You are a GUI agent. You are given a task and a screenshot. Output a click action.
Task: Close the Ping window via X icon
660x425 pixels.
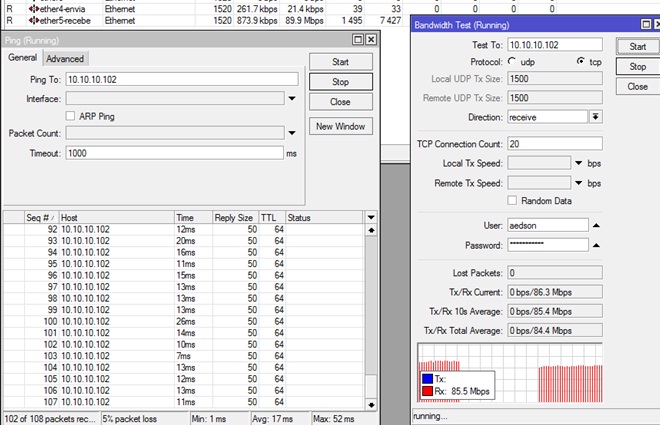pos(371,40)
